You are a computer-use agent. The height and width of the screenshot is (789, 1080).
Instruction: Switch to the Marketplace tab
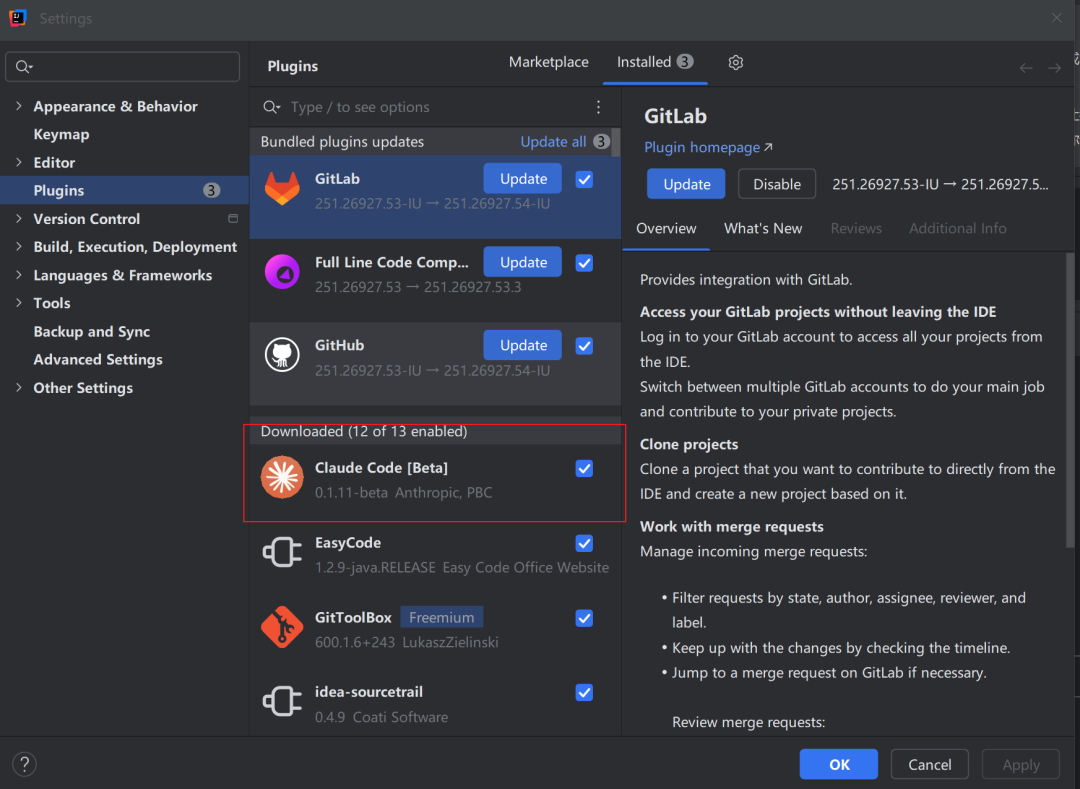click(x=548, y=62)
